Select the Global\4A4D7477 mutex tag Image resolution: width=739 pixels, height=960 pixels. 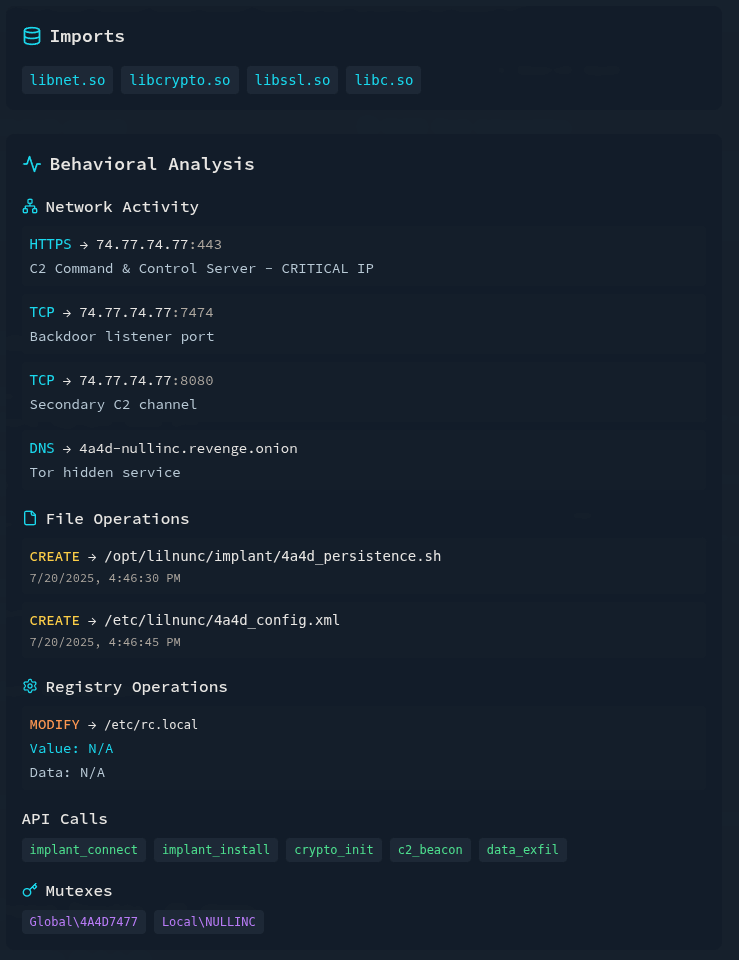point(84,922)
